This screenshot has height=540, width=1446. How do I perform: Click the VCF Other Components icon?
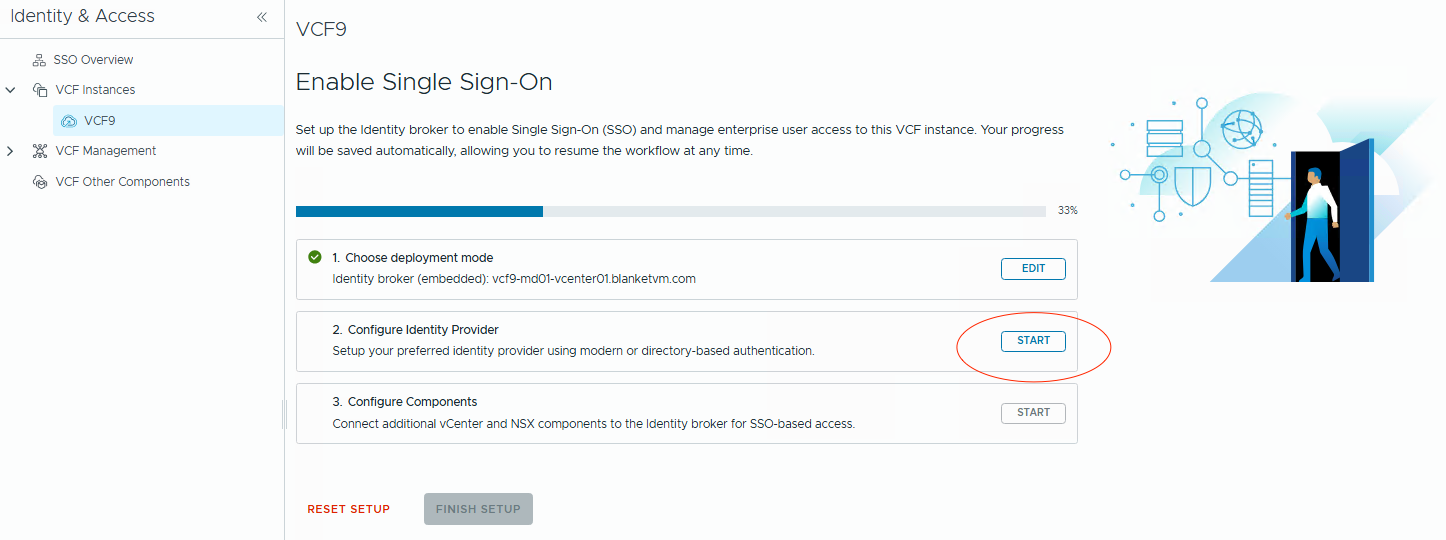40,182
